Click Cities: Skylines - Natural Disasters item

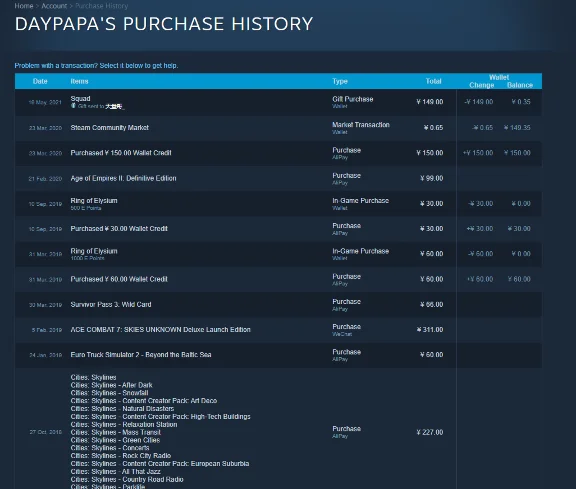click(x=122, y=409)
